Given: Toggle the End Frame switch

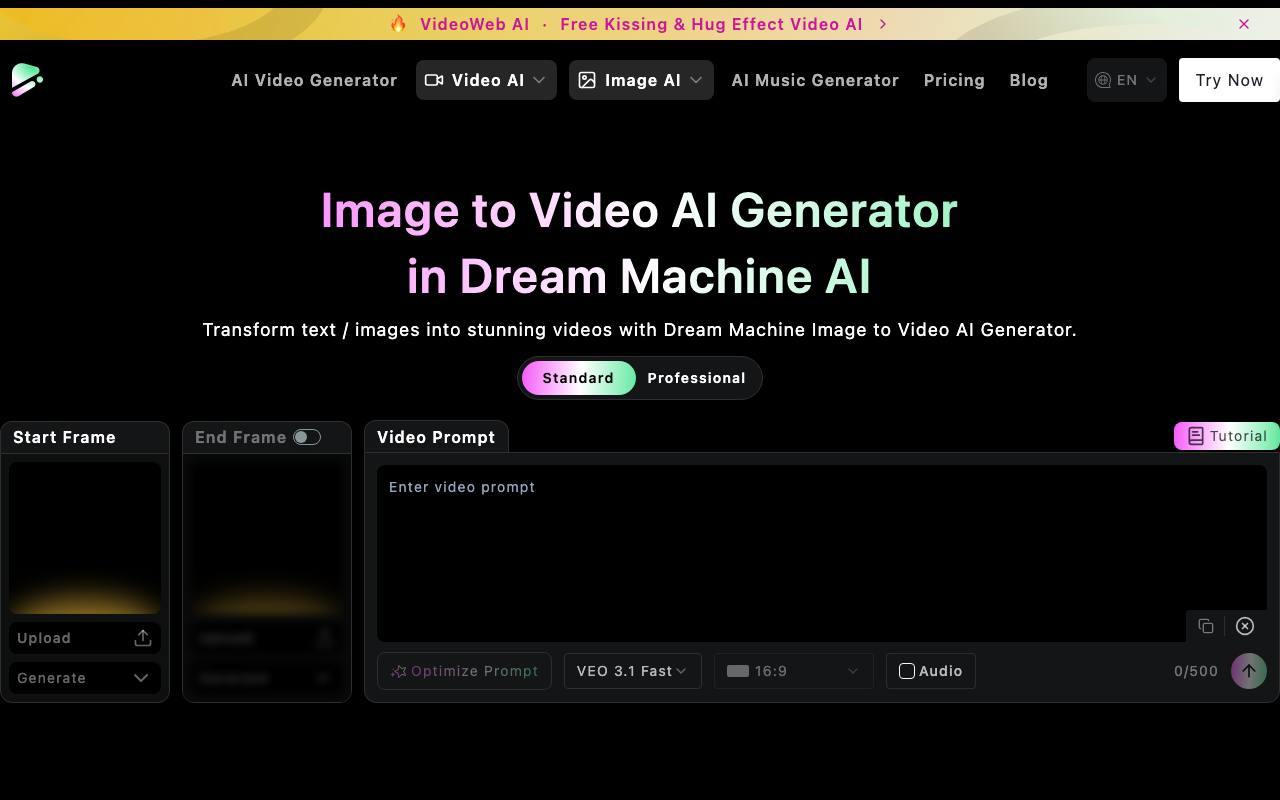Looking at the screenshot, I should pyautogui.click(x=307, y=437).
